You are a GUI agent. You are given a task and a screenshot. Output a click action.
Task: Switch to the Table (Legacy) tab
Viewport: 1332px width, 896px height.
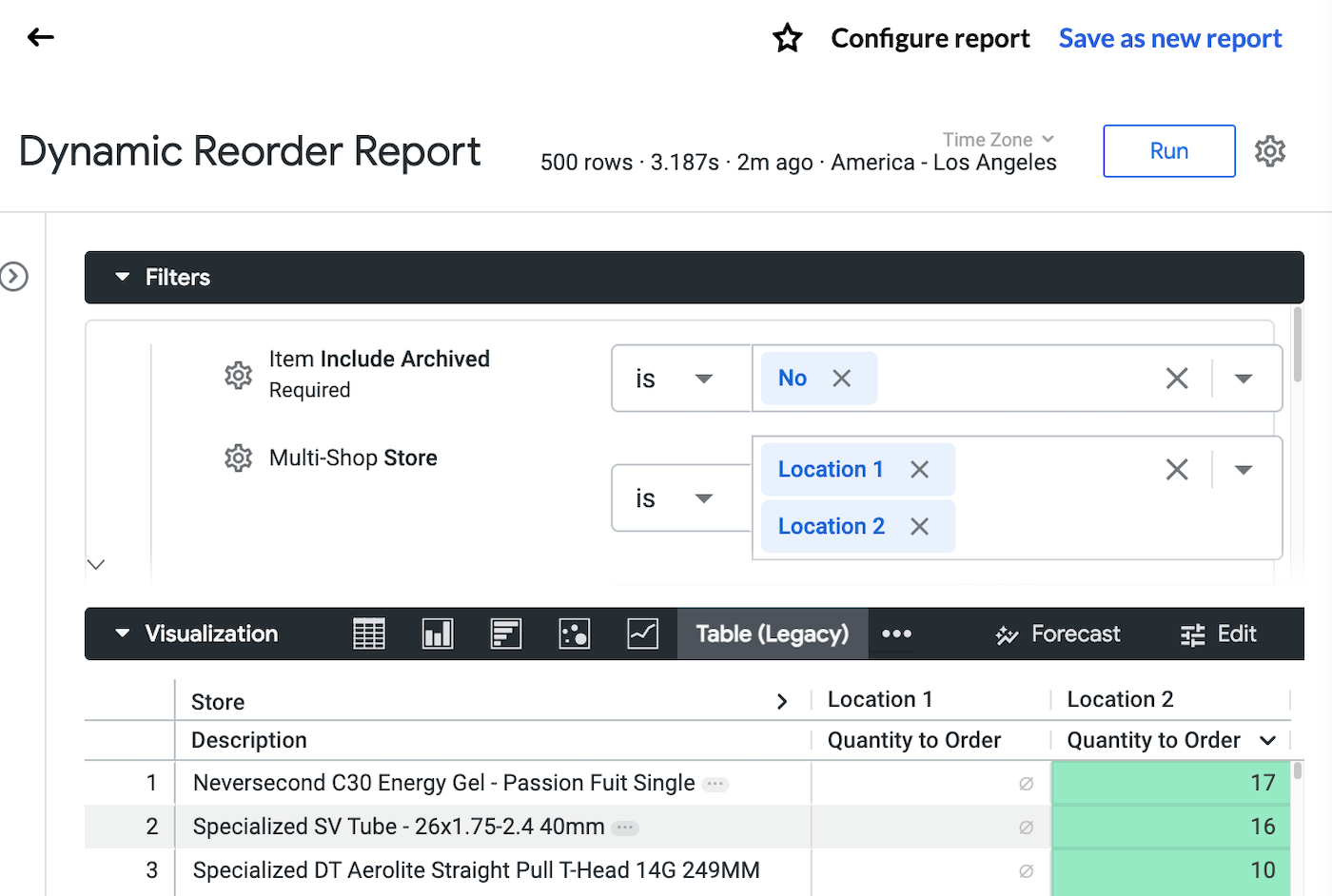click(773, 633)
